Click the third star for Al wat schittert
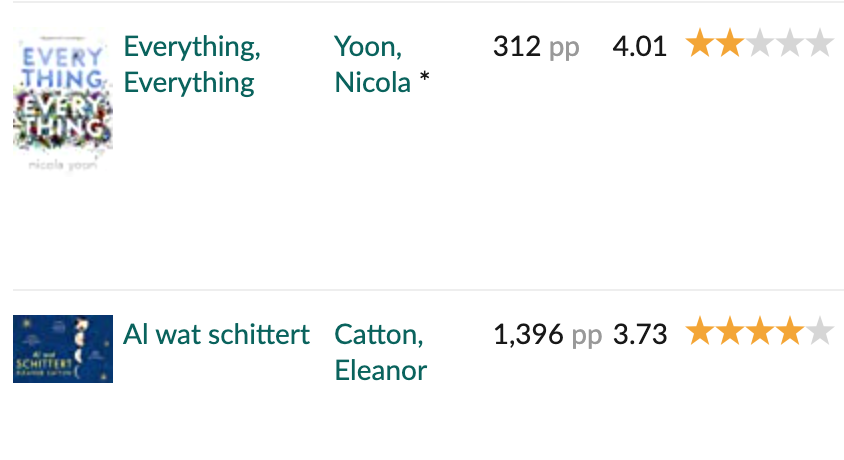 point(760,333)
